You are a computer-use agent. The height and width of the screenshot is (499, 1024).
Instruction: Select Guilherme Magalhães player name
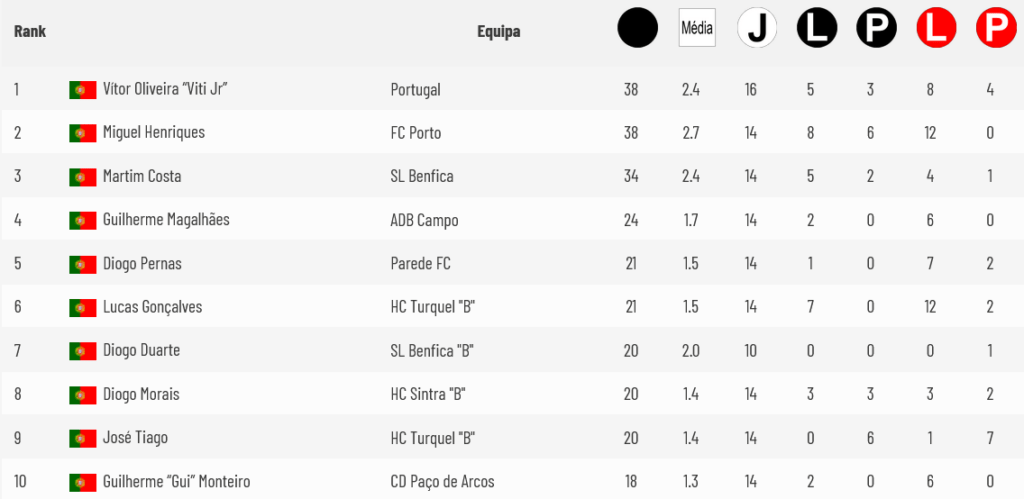(x=167, y=220)
